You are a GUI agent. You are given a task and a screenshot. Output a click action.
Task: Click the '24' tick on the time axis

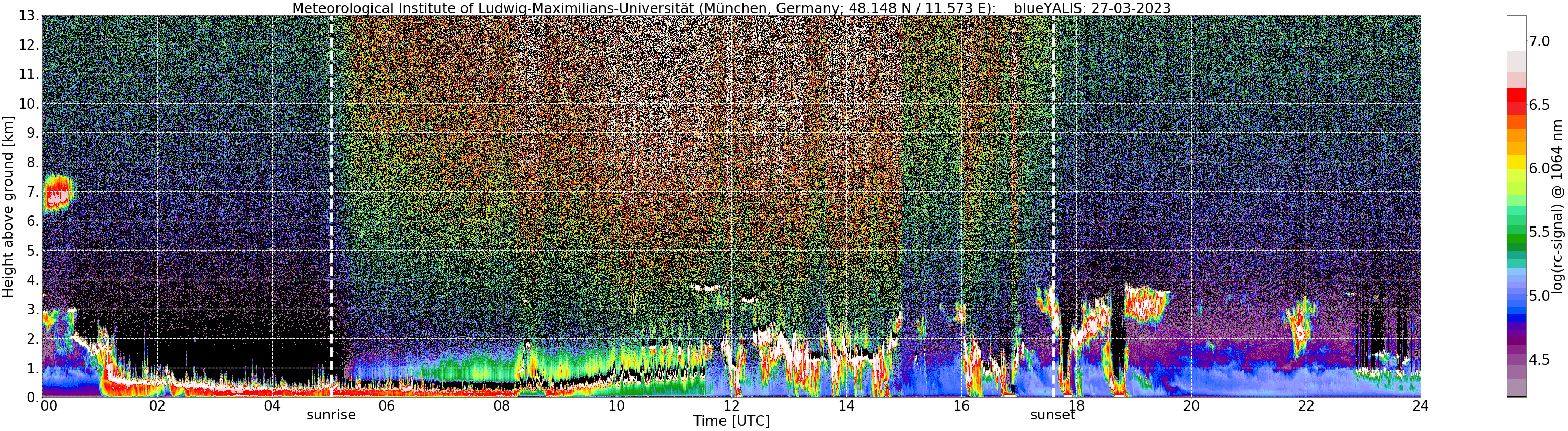tap(1421, 405)
